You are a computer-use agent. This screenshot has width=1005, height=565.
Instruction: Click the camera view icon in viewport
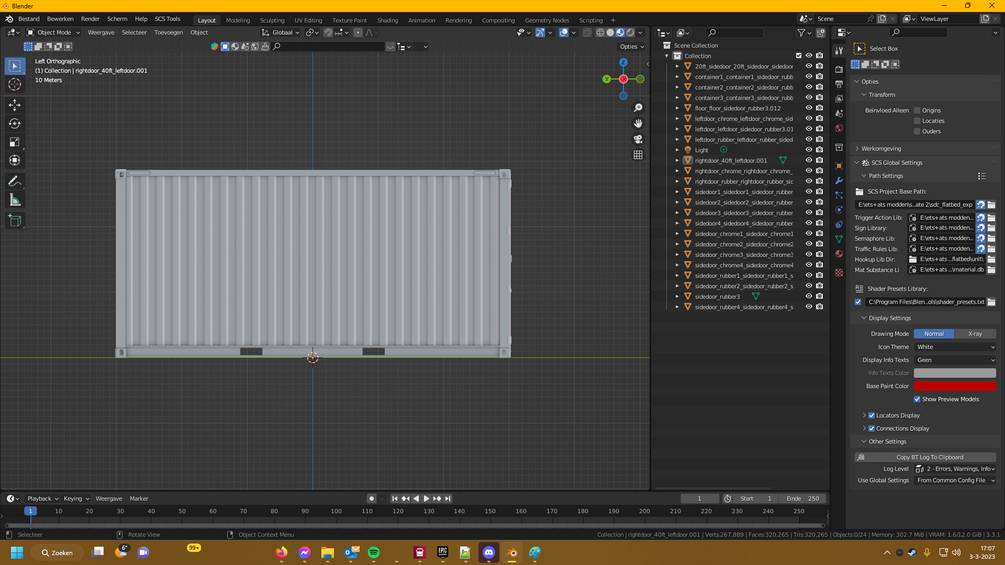(x=638, y=139)
